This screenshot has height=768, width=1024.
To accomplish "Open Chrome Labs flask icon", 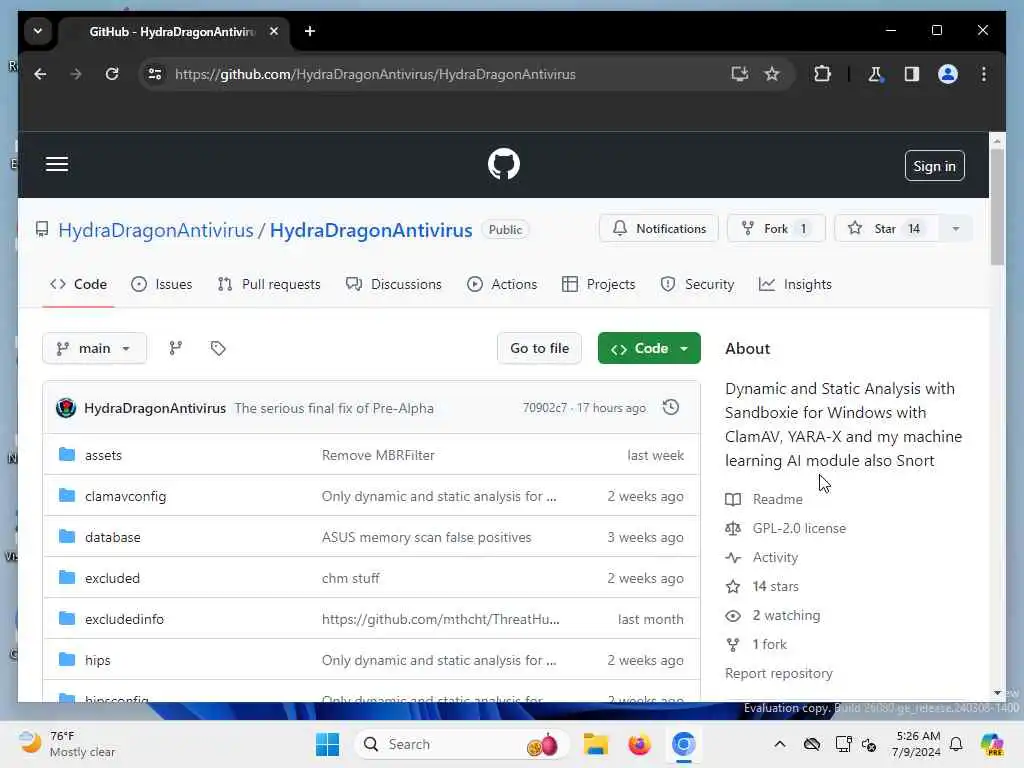I will pyautogui.click(x=875, y=74).
